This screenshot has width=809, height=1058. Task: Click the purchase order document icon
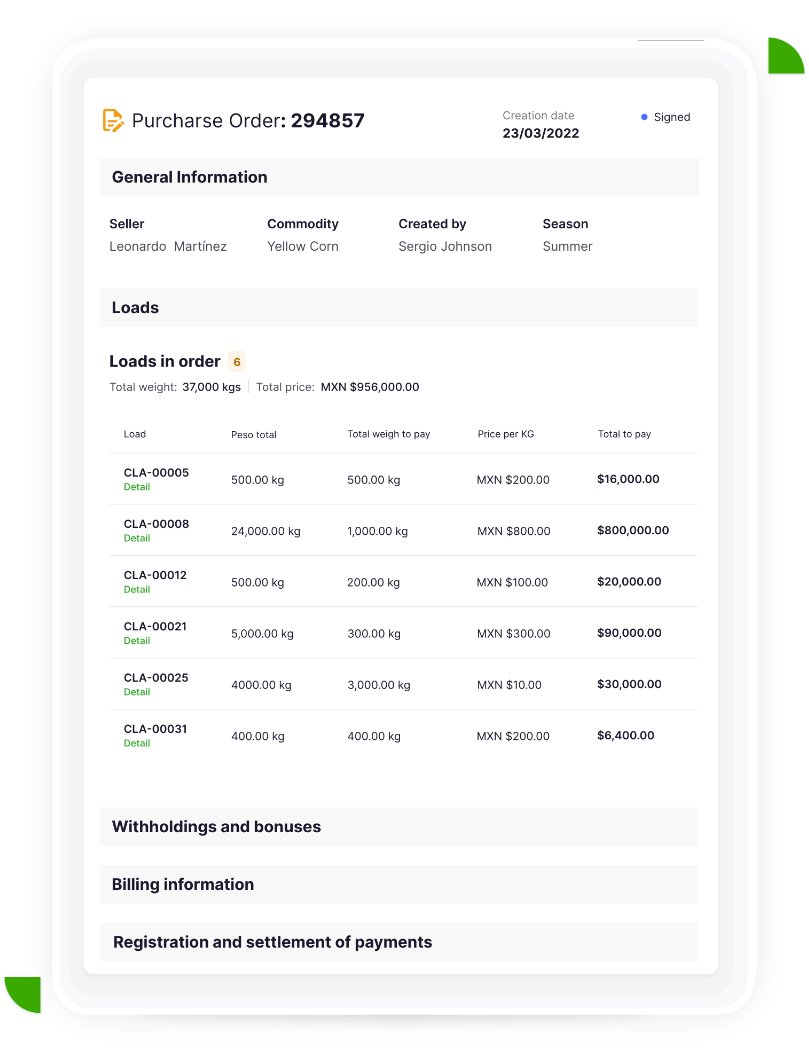[113, 120]
